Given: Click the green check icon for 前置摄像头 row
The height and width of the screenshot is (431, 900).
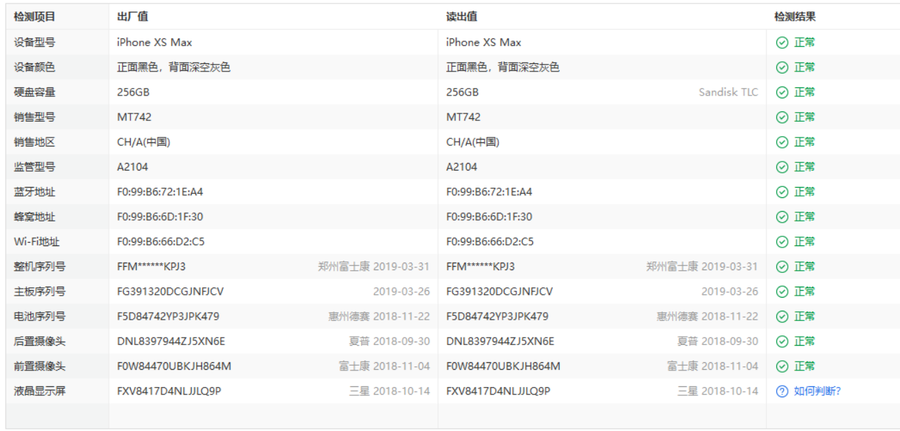Looking at the screenshot, I should pos(782,366).
